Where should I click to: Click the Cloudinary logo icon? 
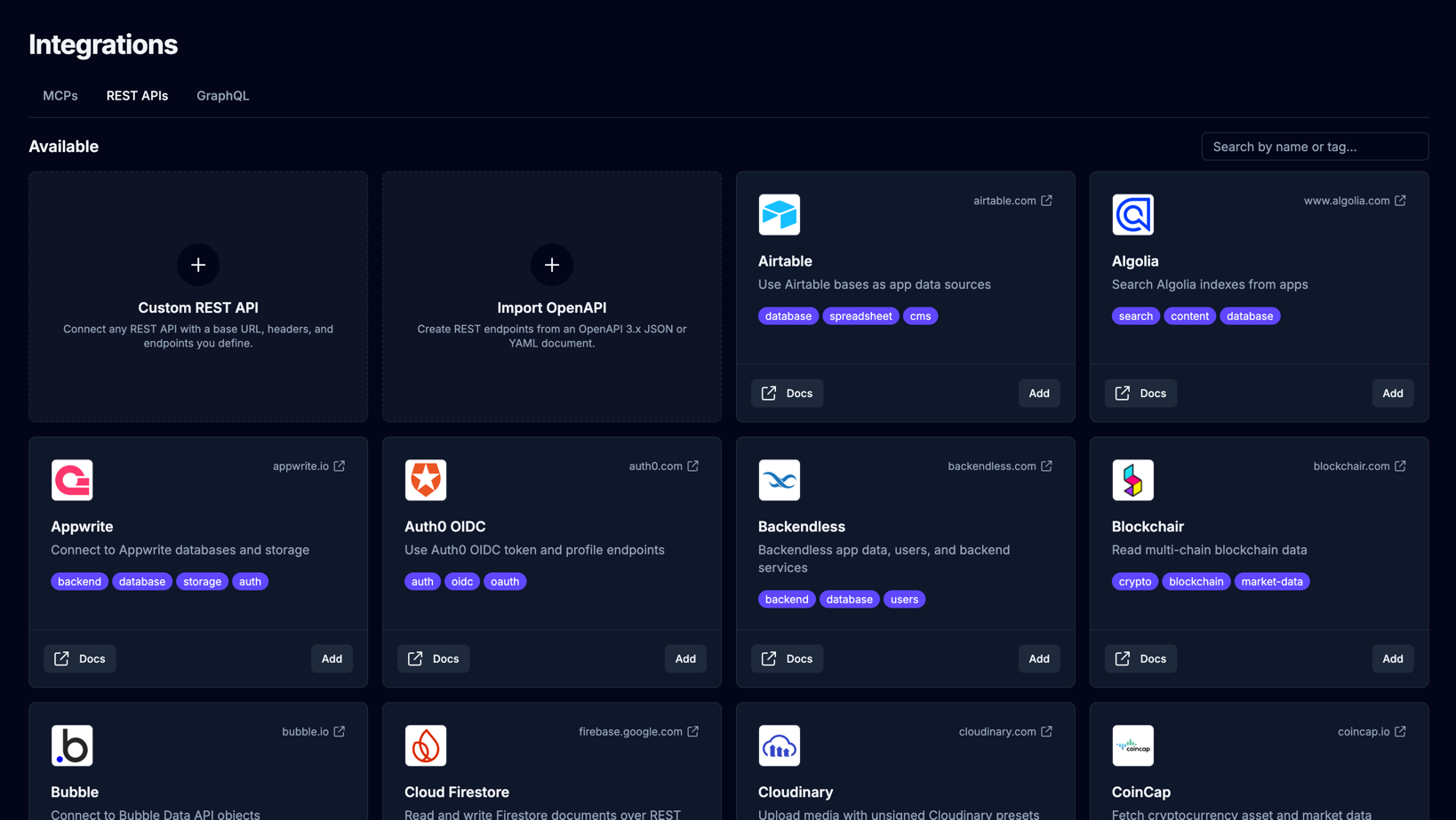[780, 745]
